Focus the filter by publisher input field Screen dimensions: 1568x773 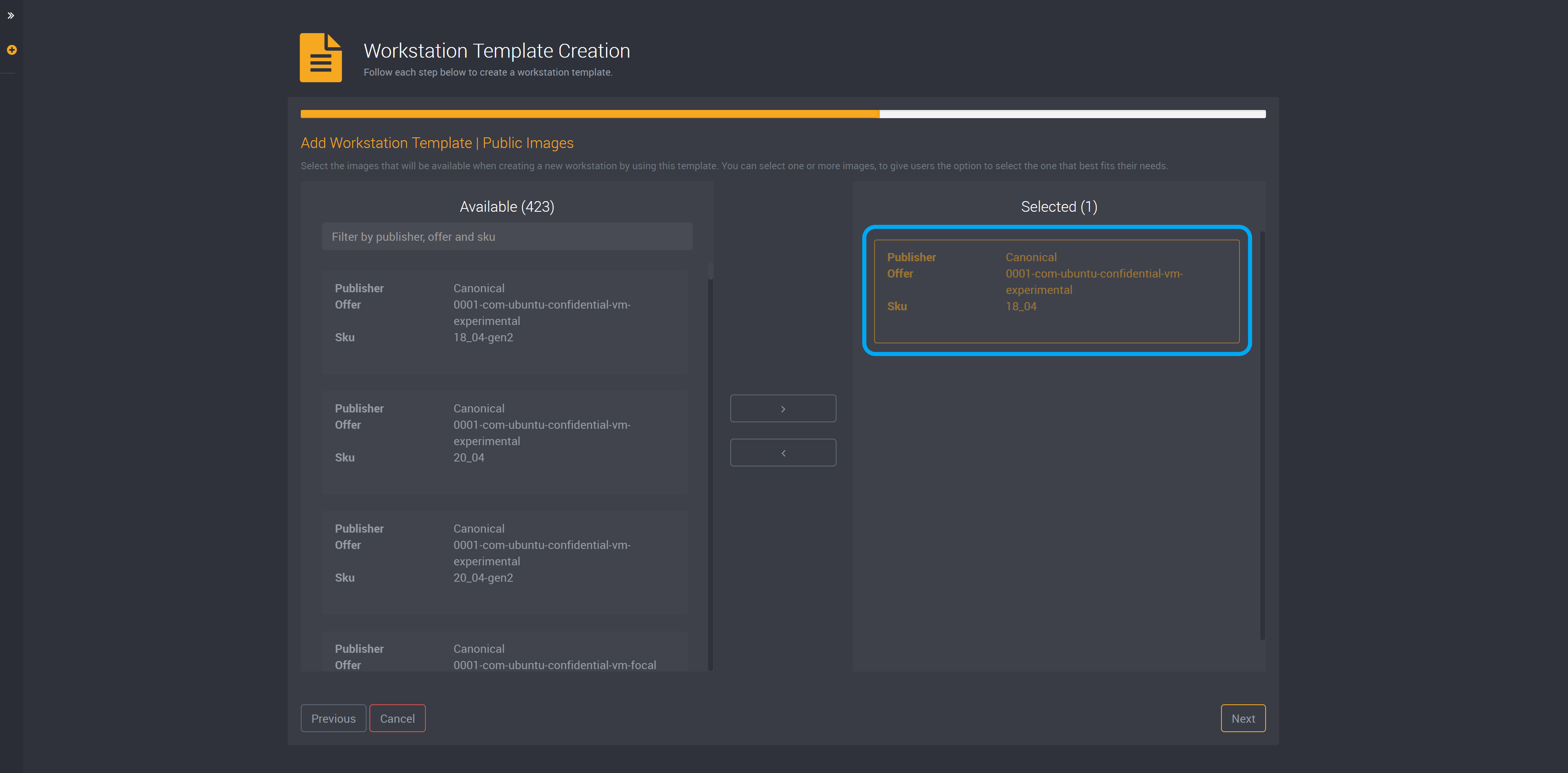tap(507, 236)
